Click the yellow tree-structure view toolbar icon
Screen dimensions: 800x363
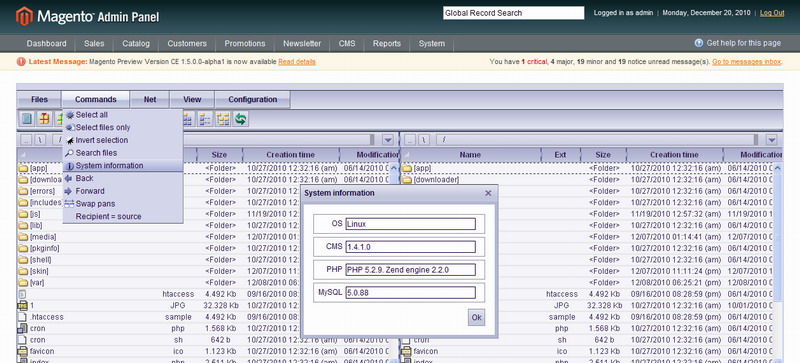(223, 119)
